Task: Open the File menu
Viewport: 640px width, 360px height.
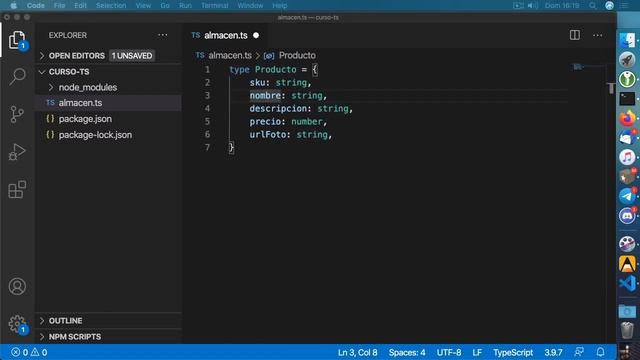Action: (60, 5)
